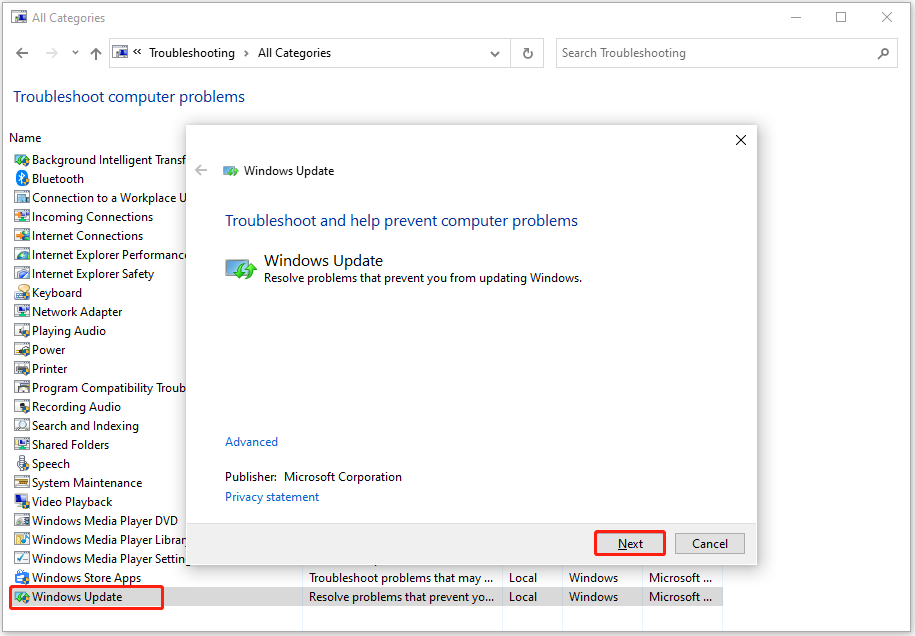Click the Video Playback icon

click(22, 502)
